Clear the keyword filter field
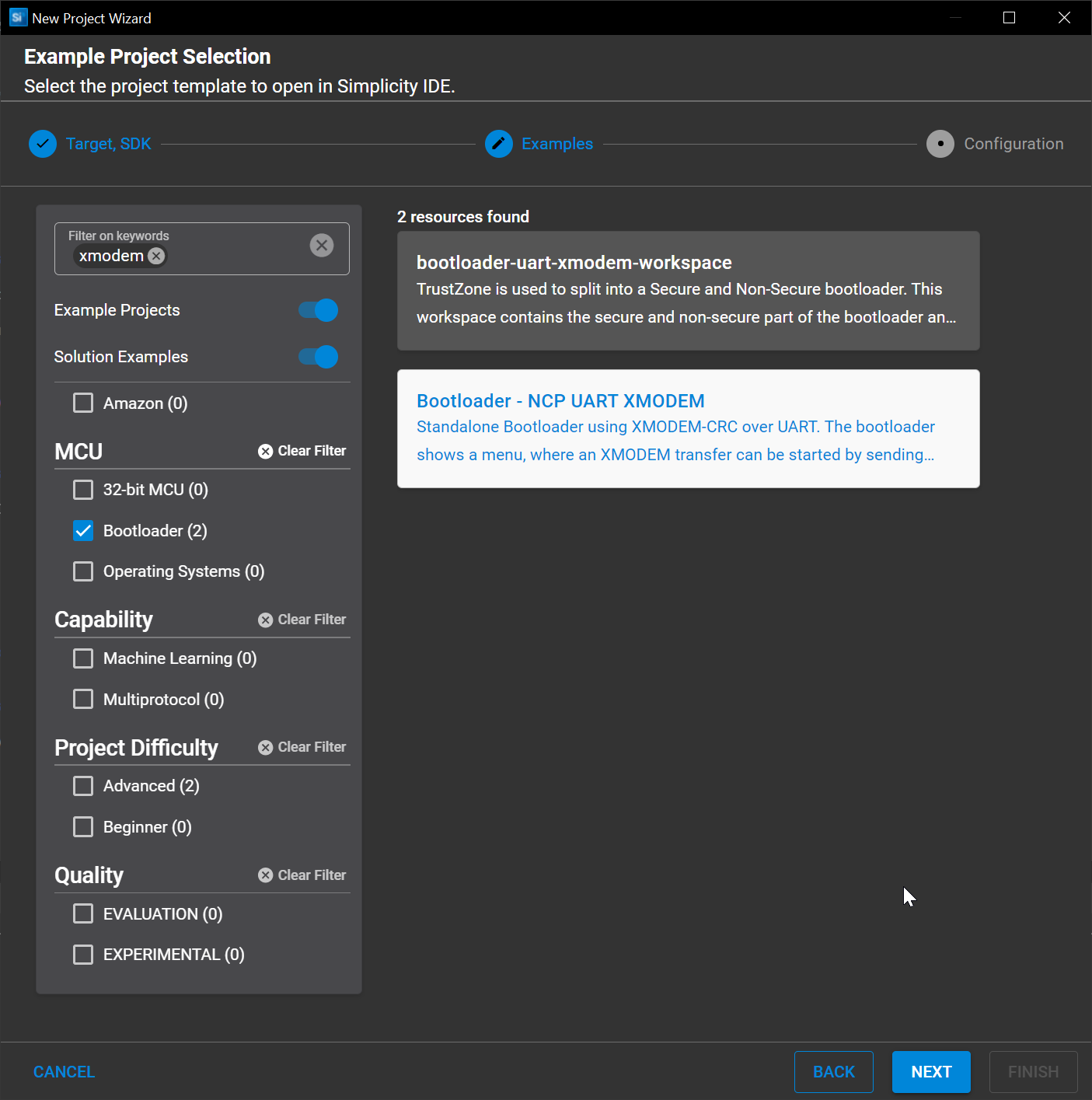 tap(322, 246)
